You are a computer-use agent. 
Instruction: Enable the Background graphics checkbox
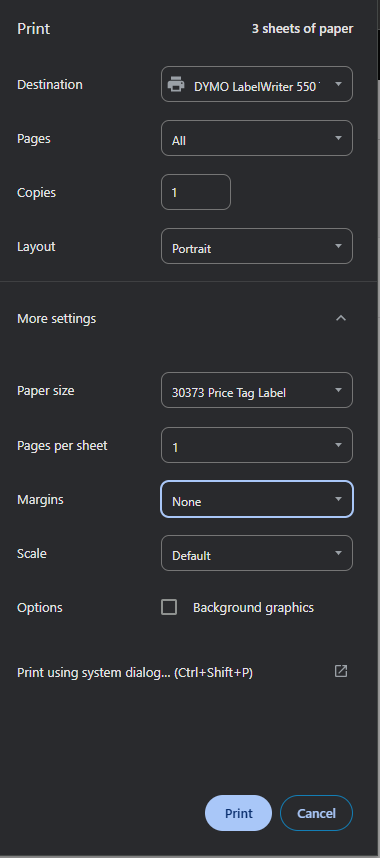169,607
